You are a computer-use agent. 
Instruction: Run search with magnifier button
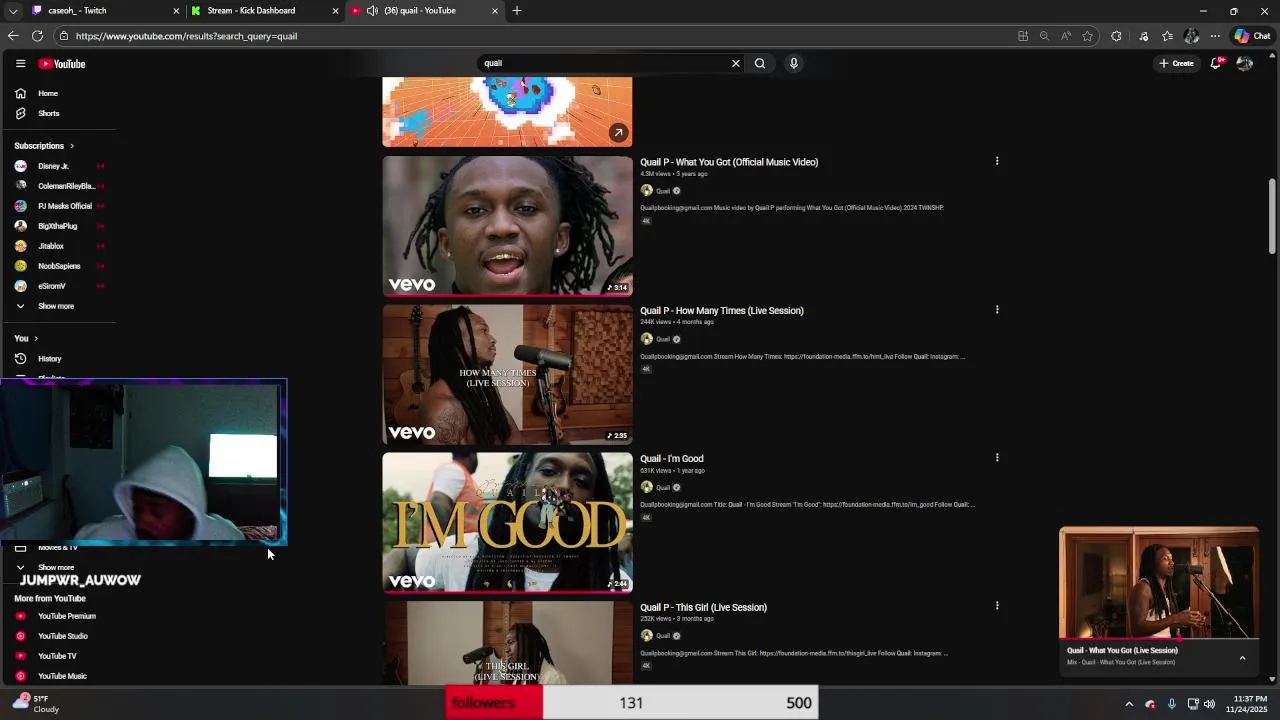click(x=760, y=63)
